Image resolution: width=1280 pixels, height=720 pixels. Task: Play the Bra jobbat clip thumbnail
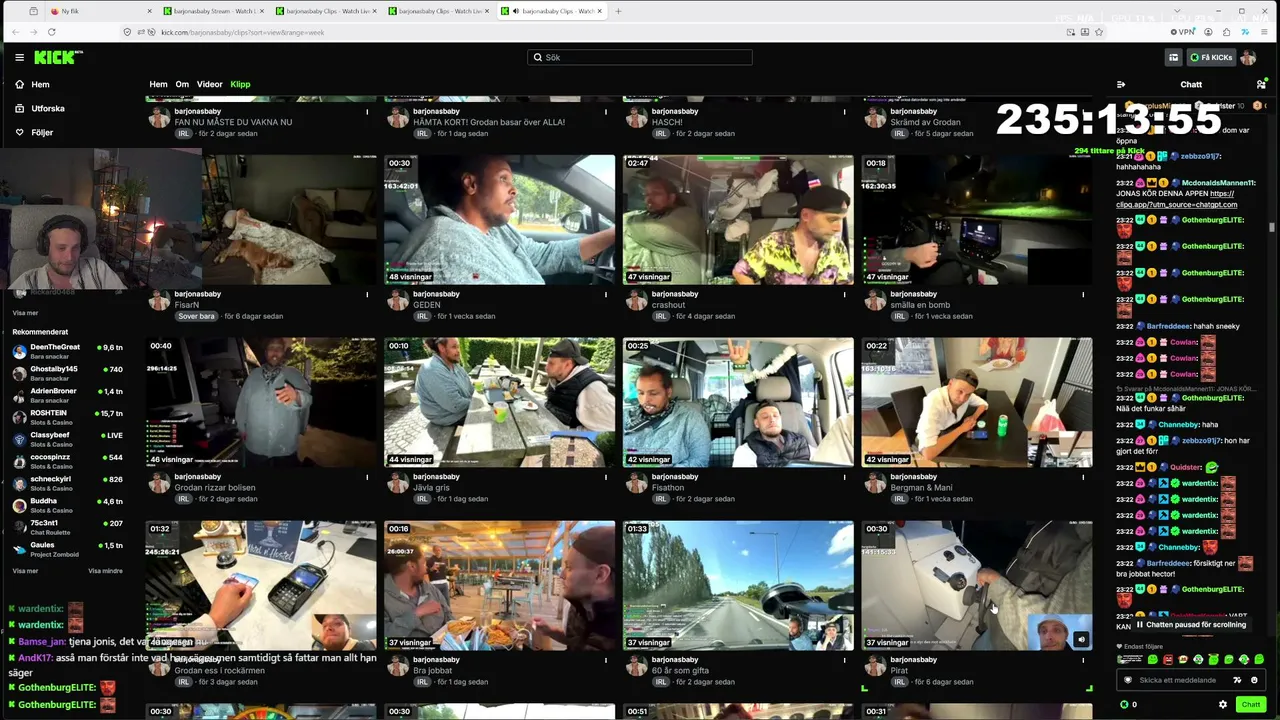click(499, 586)
